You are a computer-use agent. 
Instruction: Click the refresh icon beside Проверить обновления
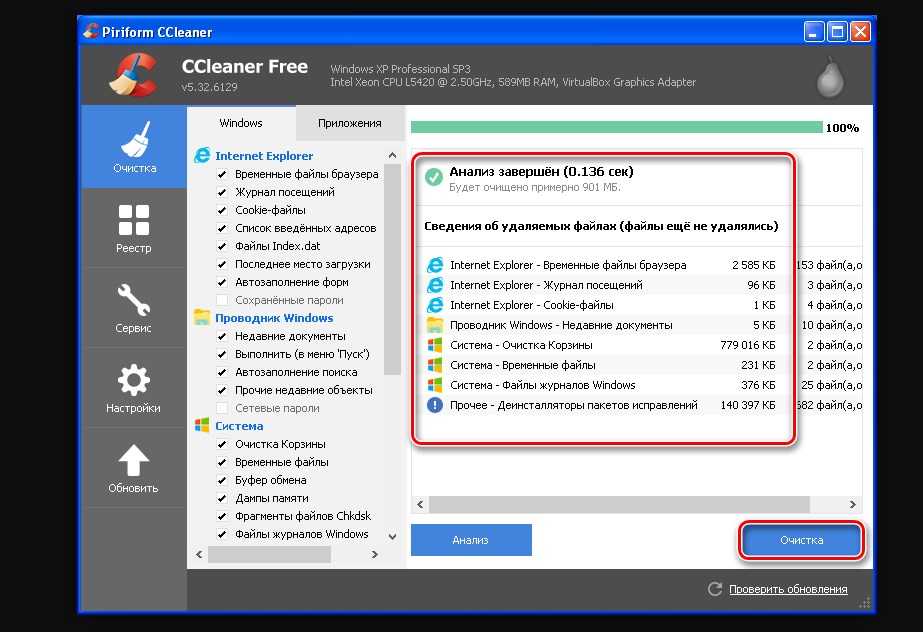pos(714,589)
